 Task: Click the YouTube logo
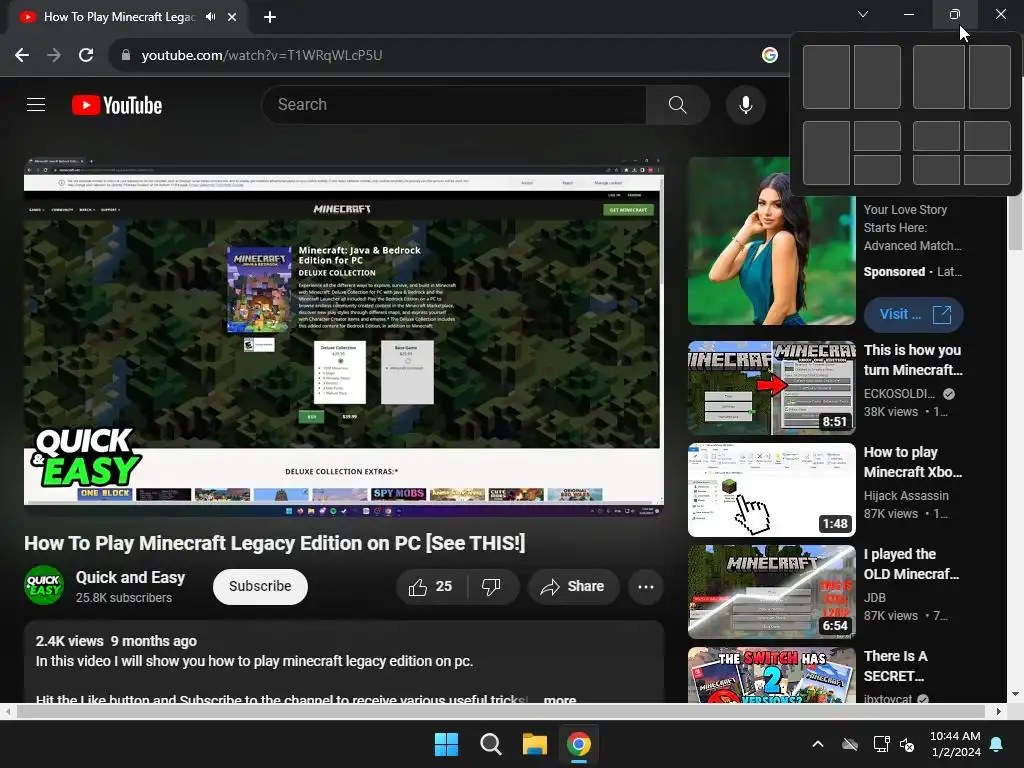117,105
